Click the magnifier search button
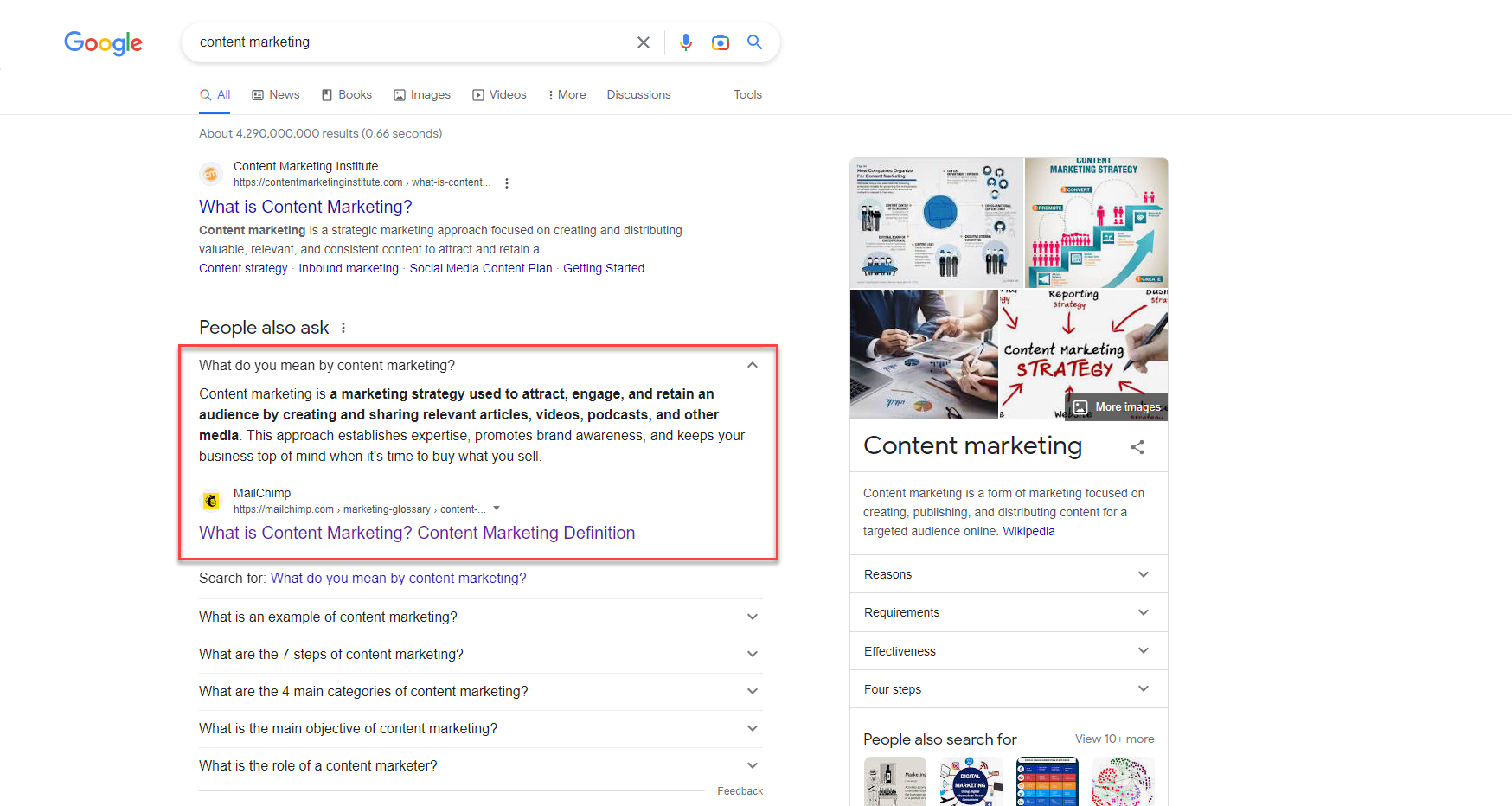 pyautogui.click(x=754, y=42)
